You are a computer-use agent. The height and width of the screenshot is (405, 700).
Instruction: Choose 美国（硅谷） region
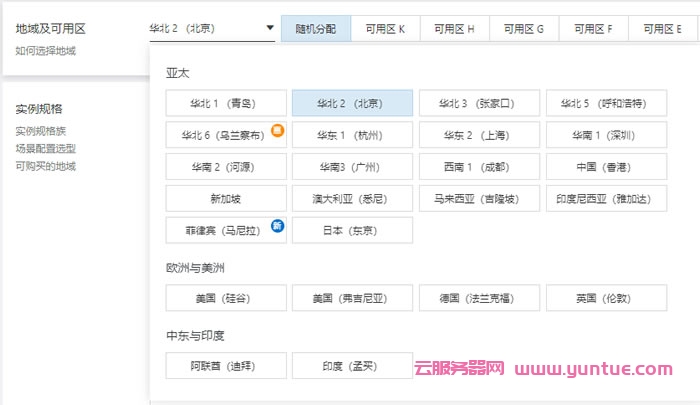(227, 298)
